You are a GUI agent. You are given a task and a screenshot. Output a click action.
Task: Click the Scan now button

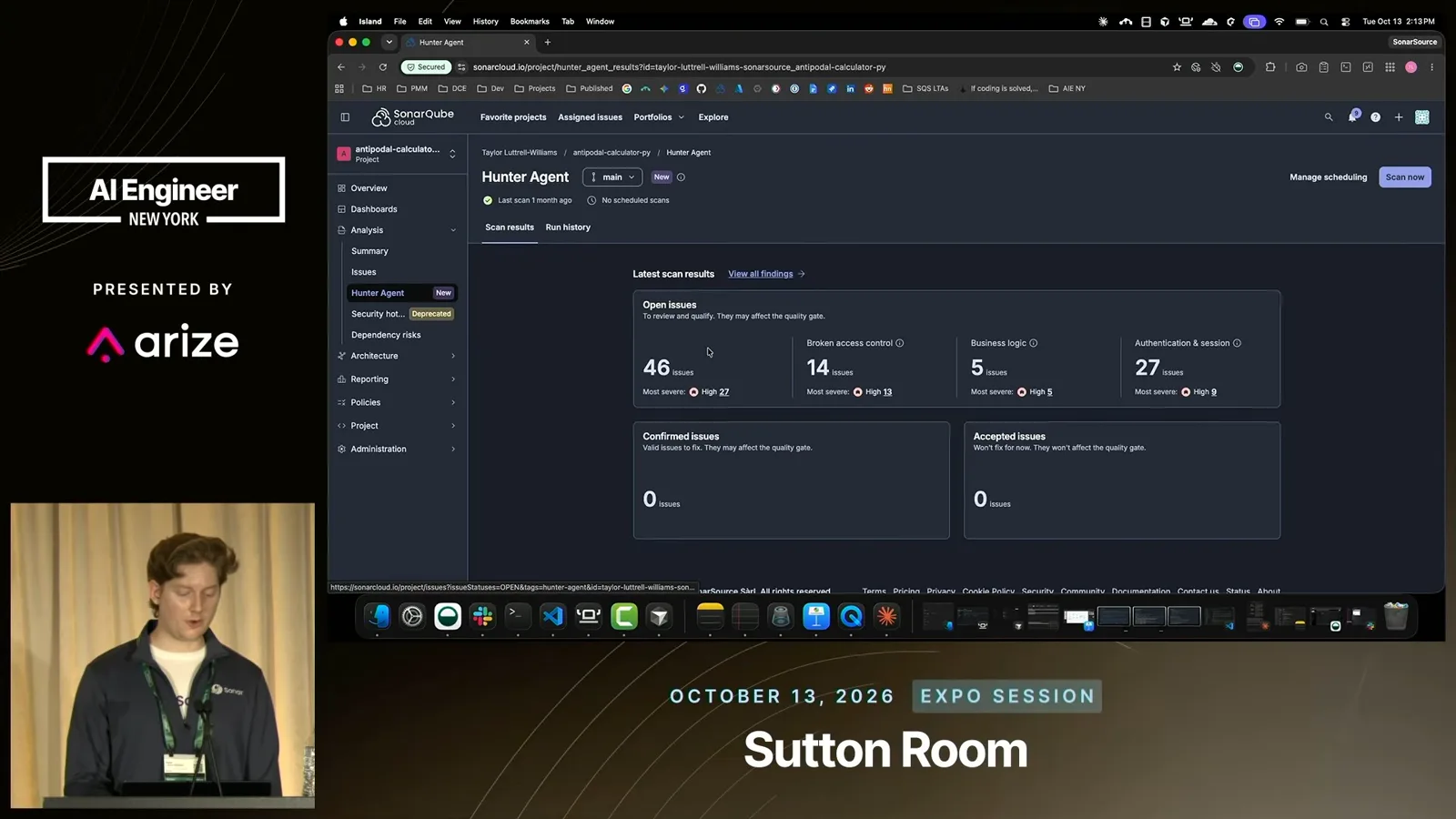tap(1405, 177)
